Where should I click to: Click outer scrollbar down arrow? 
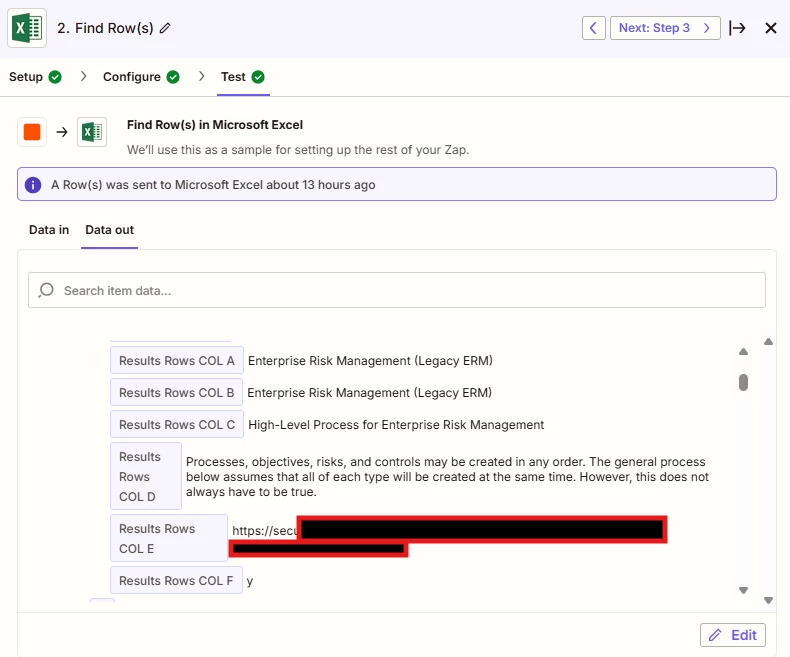click(768, 600)
